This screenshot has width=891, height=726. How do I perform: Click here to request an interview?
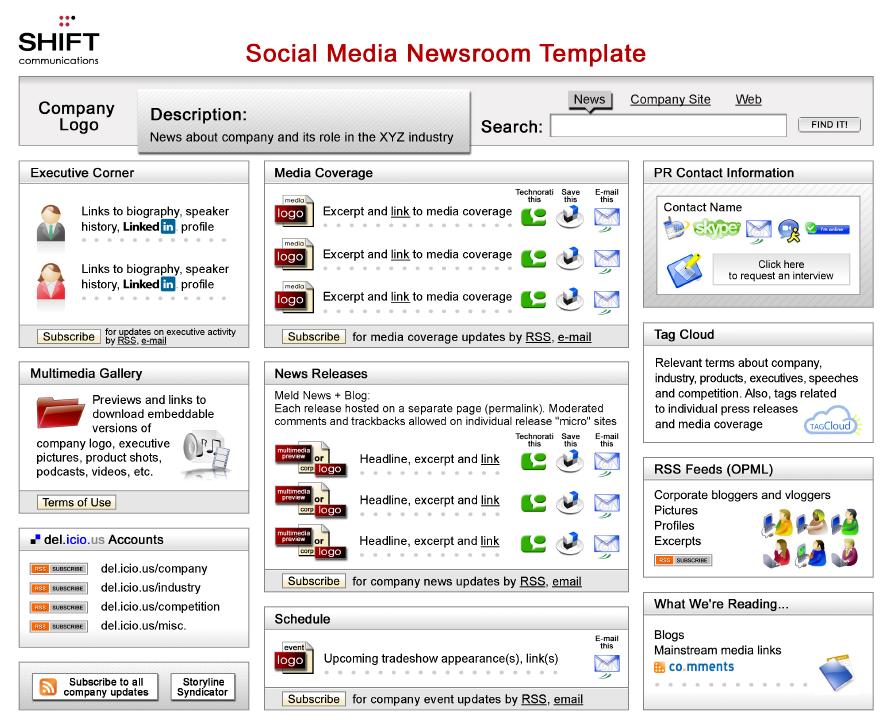pos(781,269)
